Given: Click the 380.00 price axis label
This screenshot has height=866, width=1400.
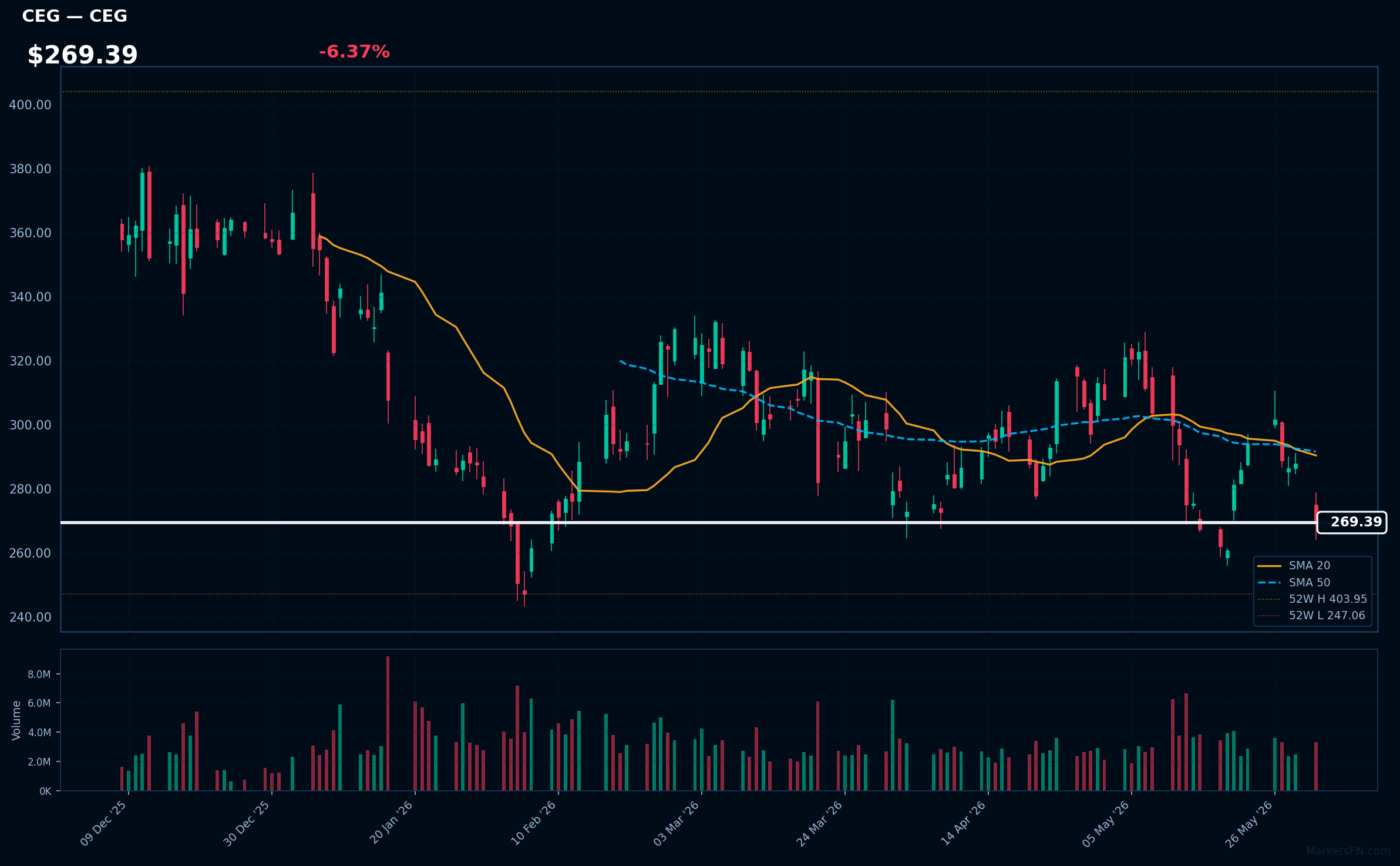Looking at the screenshot, I should tap(31, 169).
